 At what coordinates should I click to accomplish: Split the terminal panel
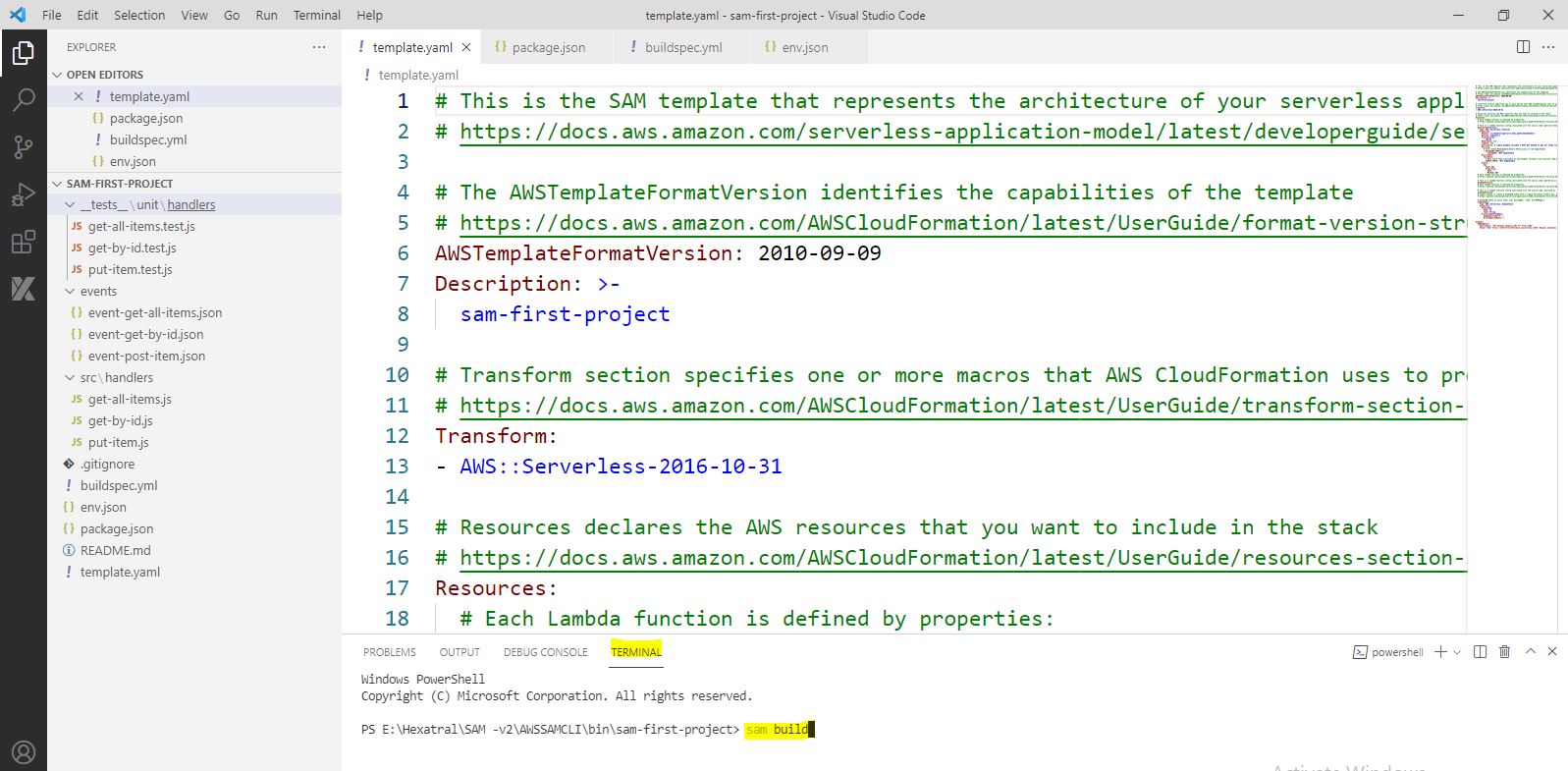pyautogui.click(x=1480, y=652)
